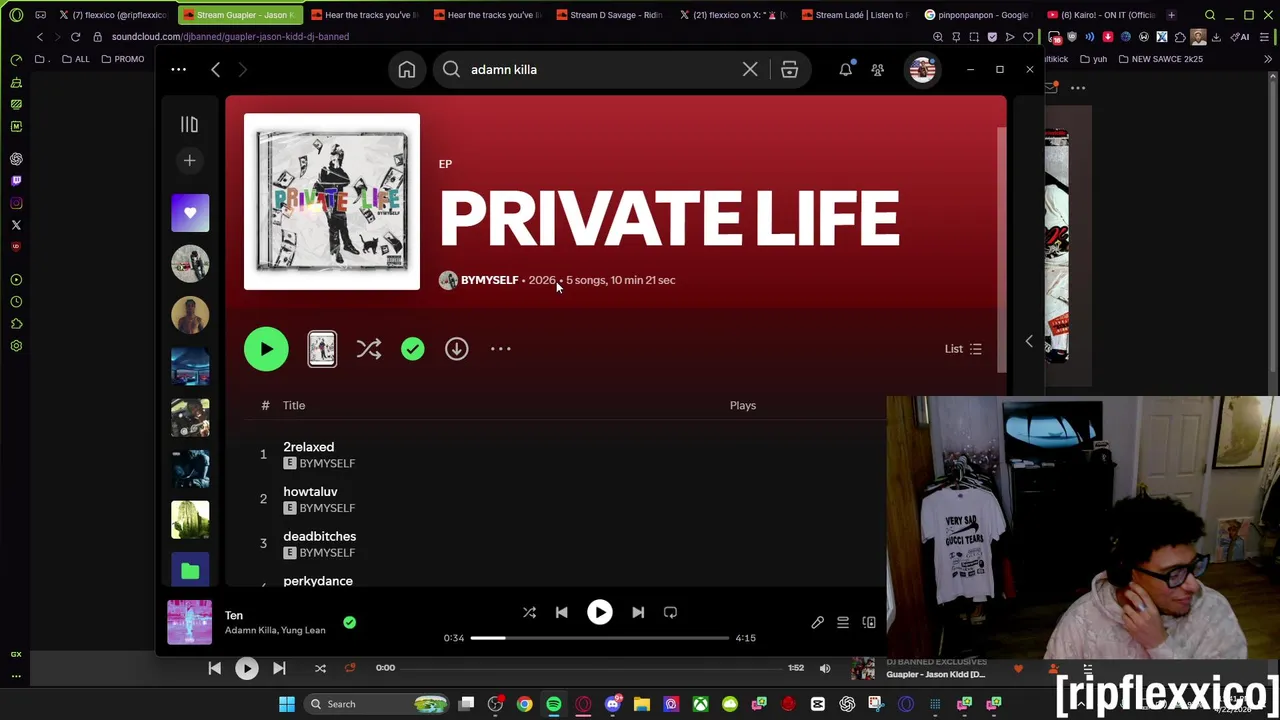
Task: Like the SoundCloud track with heart icon
Action: [1018, 668]
